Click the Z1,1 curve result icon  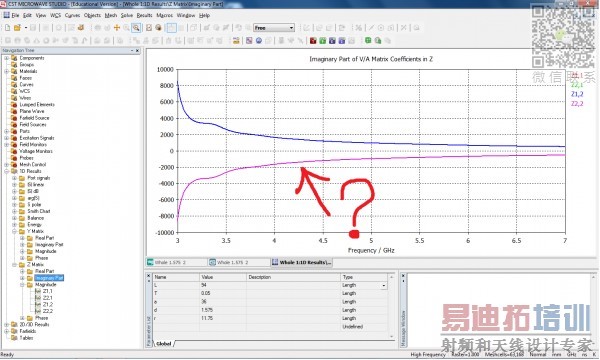(x=38, y=291)
